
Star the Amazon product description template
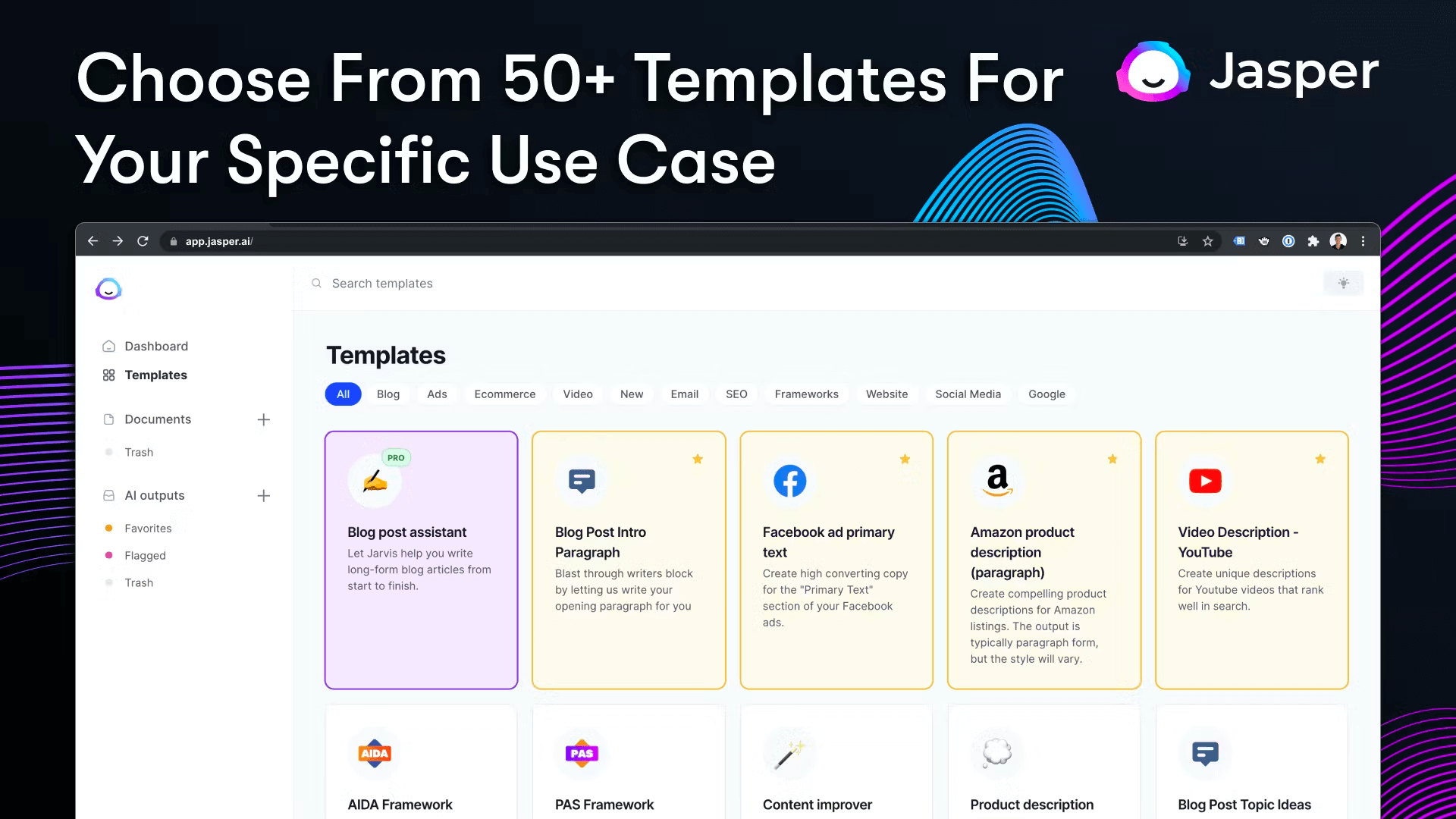coord(1113,459)
